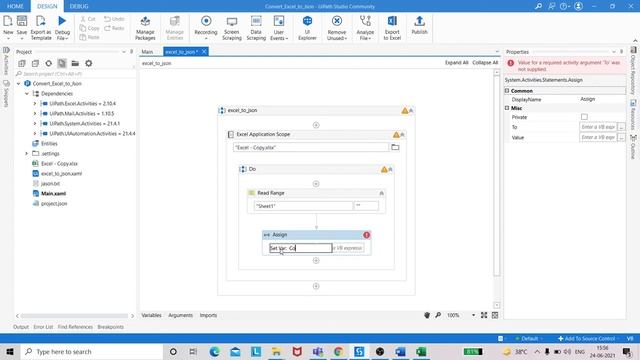This screenshot has height=360, width=640.
Task: Click Expand All
Action: (456, 62)
